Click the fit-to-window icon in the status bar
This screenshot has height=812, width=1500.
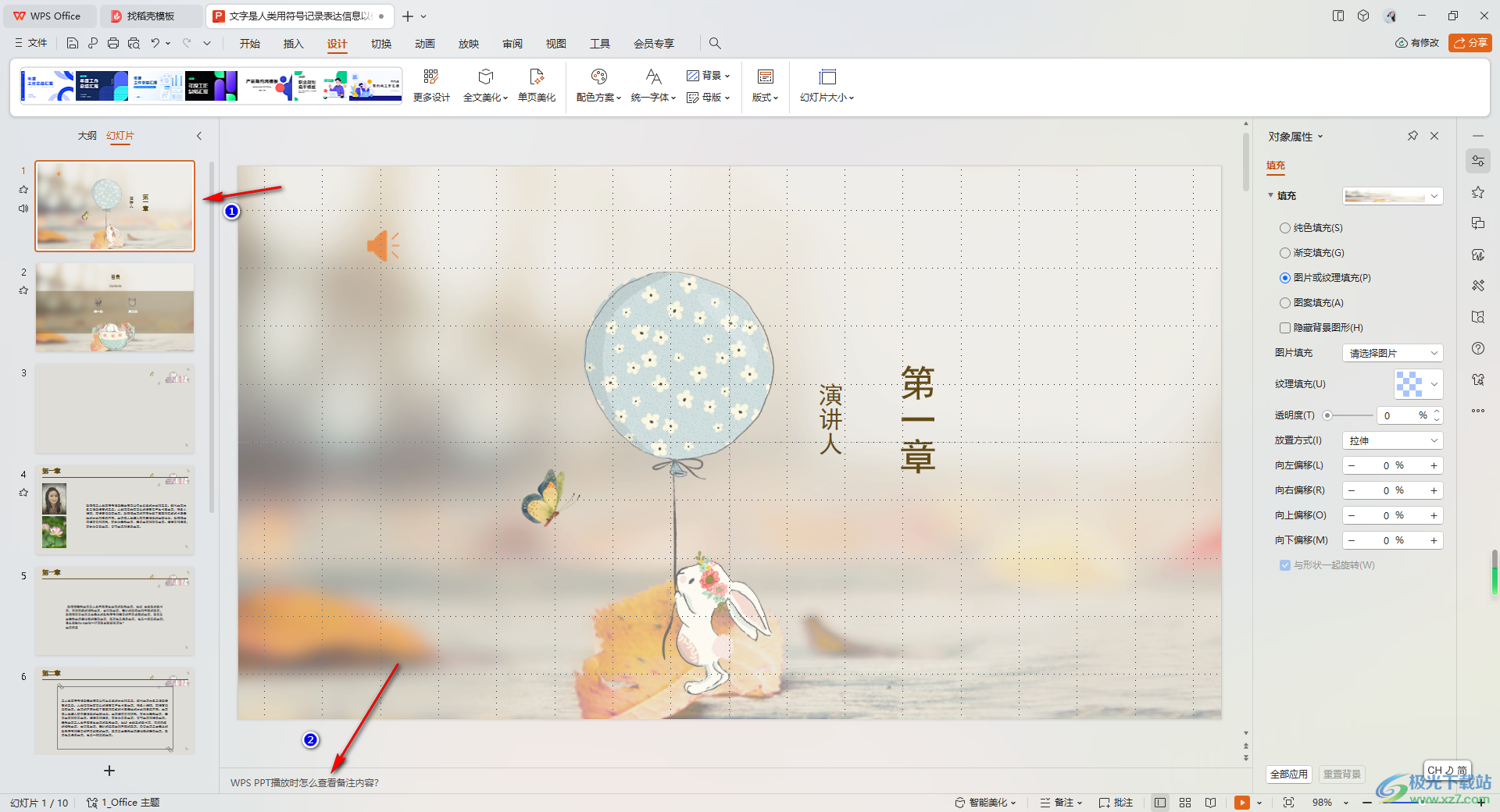pyautogui.click(x=1288, y=803)
